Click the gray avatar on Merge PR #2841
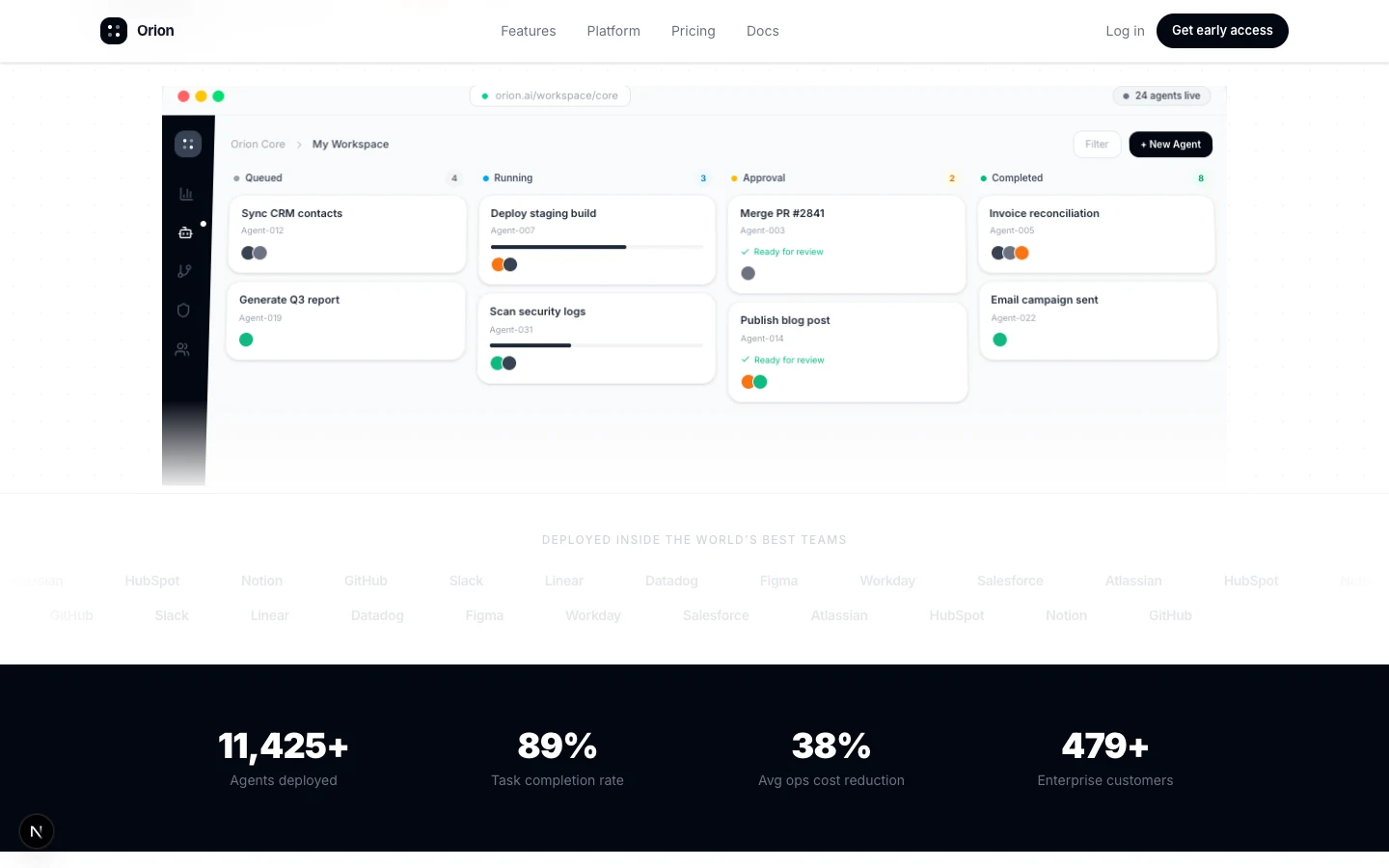 point(748,273)
